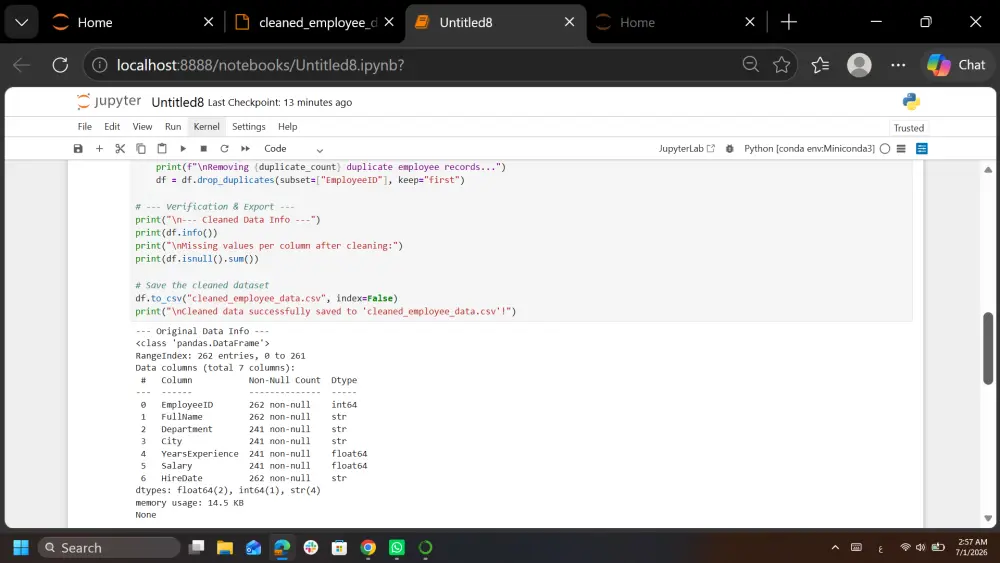Viewport: 1000px width, 563px height.
Task: Click the kernel status circle indicator
Action: pos(885,149)
